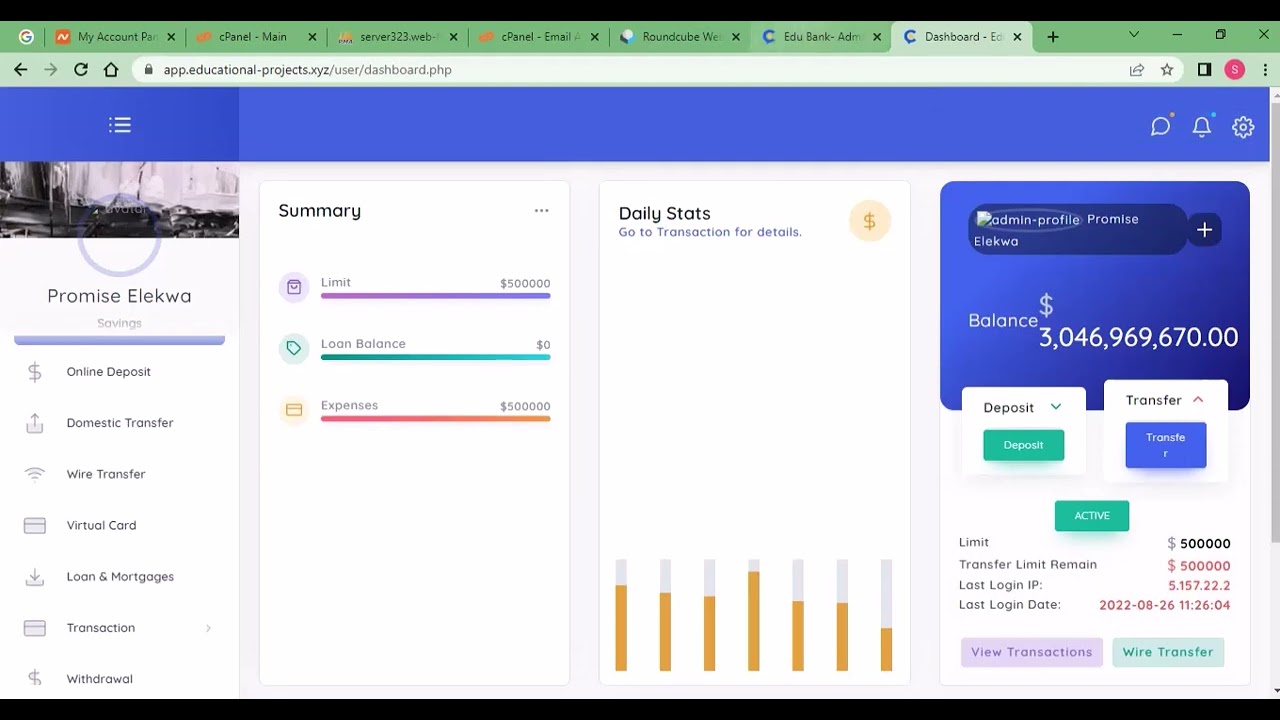Screen dimensions: 1280x720
Task: Toggle the sidebar hamburger menu icon
Action: (x=120, y=125)
